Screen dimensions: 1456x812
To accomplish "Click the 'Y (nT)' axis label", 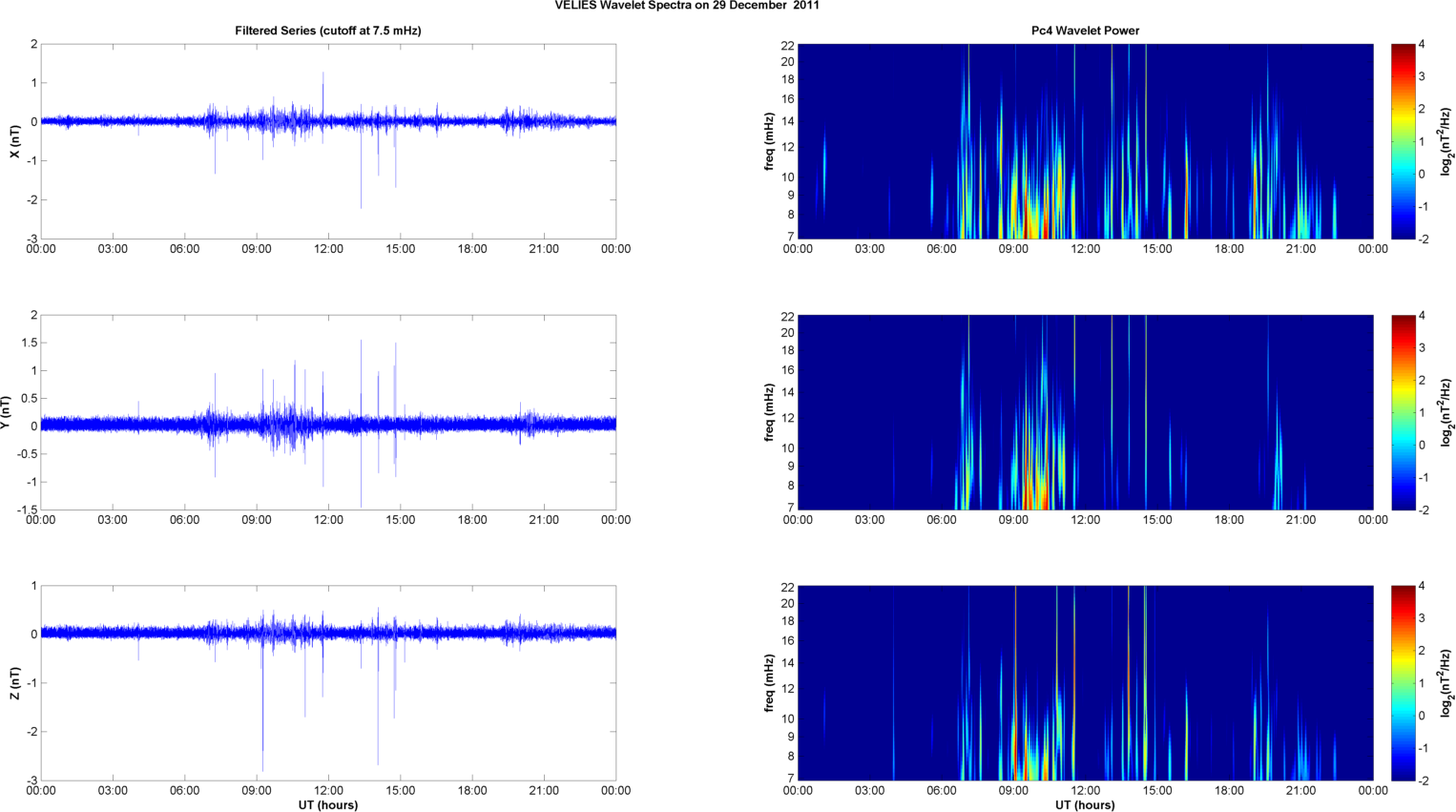I will [7, 412].
